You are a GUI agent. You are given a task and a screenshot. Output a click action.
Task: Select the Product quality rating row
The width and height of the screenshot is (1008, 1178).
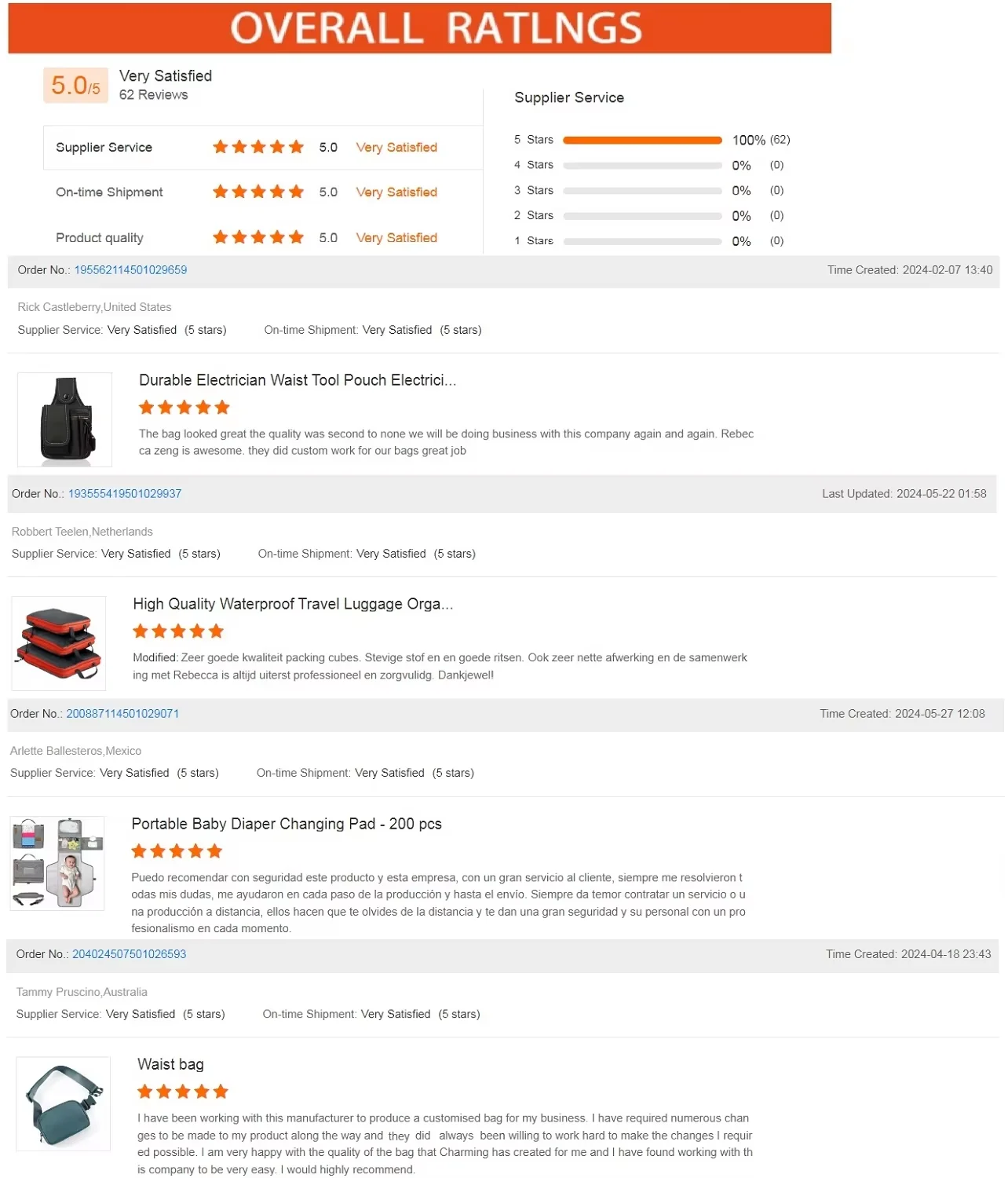tap(100, 238)
